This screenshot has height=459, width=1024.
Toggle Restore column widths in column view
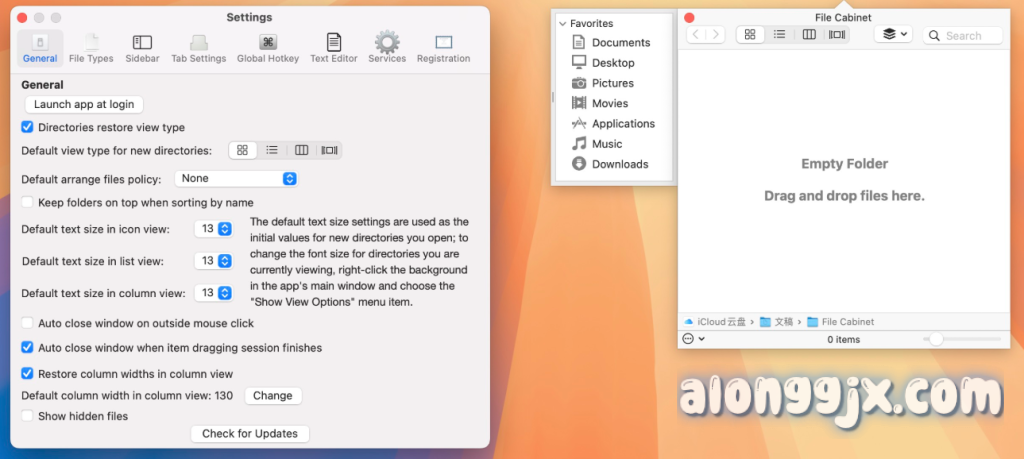pos(27,374)
